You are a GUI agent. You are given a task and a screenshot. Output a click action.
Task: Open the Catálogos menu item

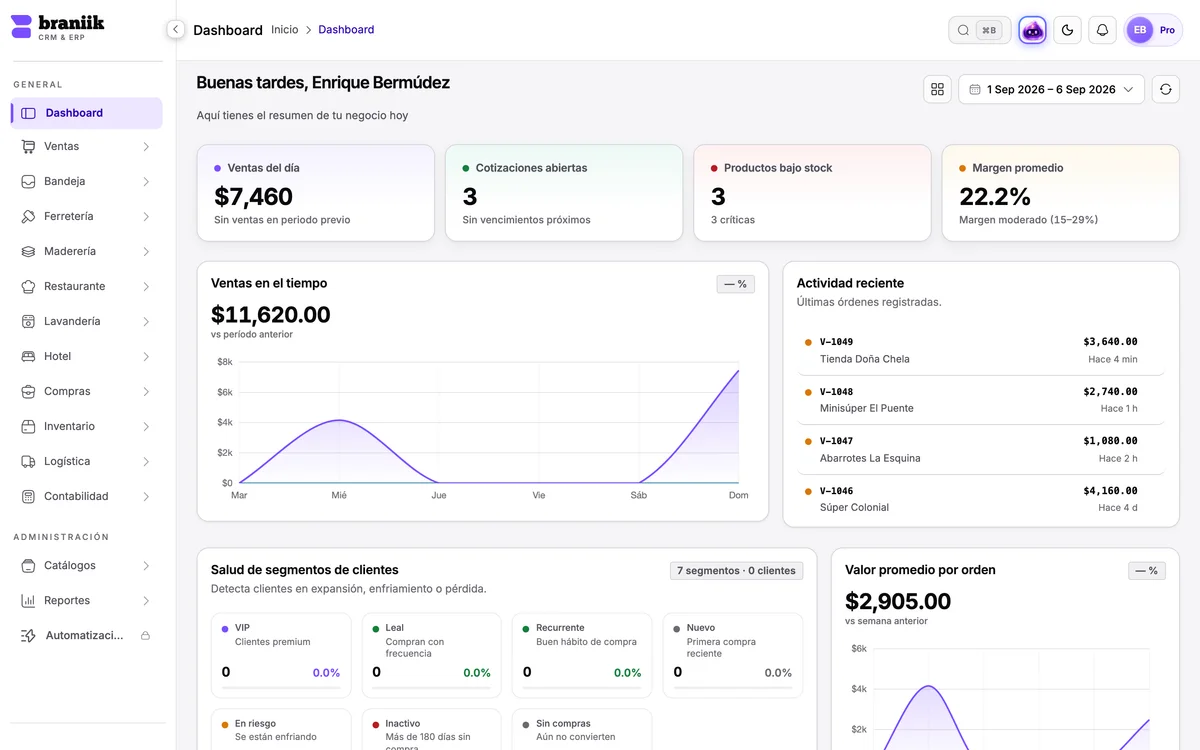87,565
